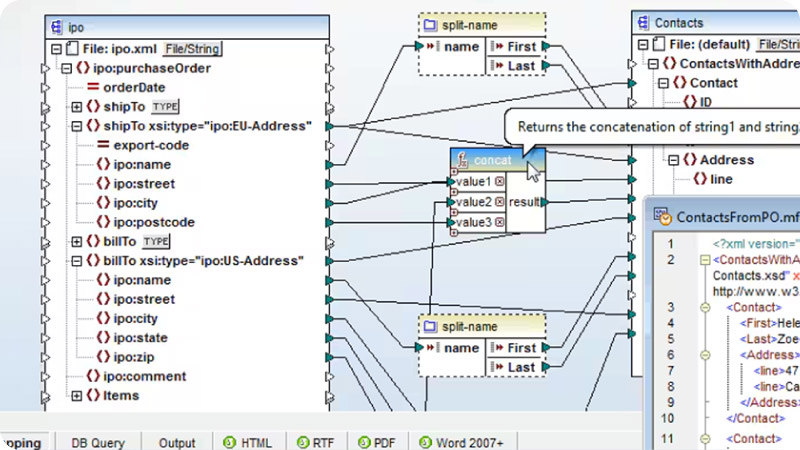The height and width of the screenshot is (450, 800).
Task: Click the output connector of orderDate
Action: tap(330, 88)
